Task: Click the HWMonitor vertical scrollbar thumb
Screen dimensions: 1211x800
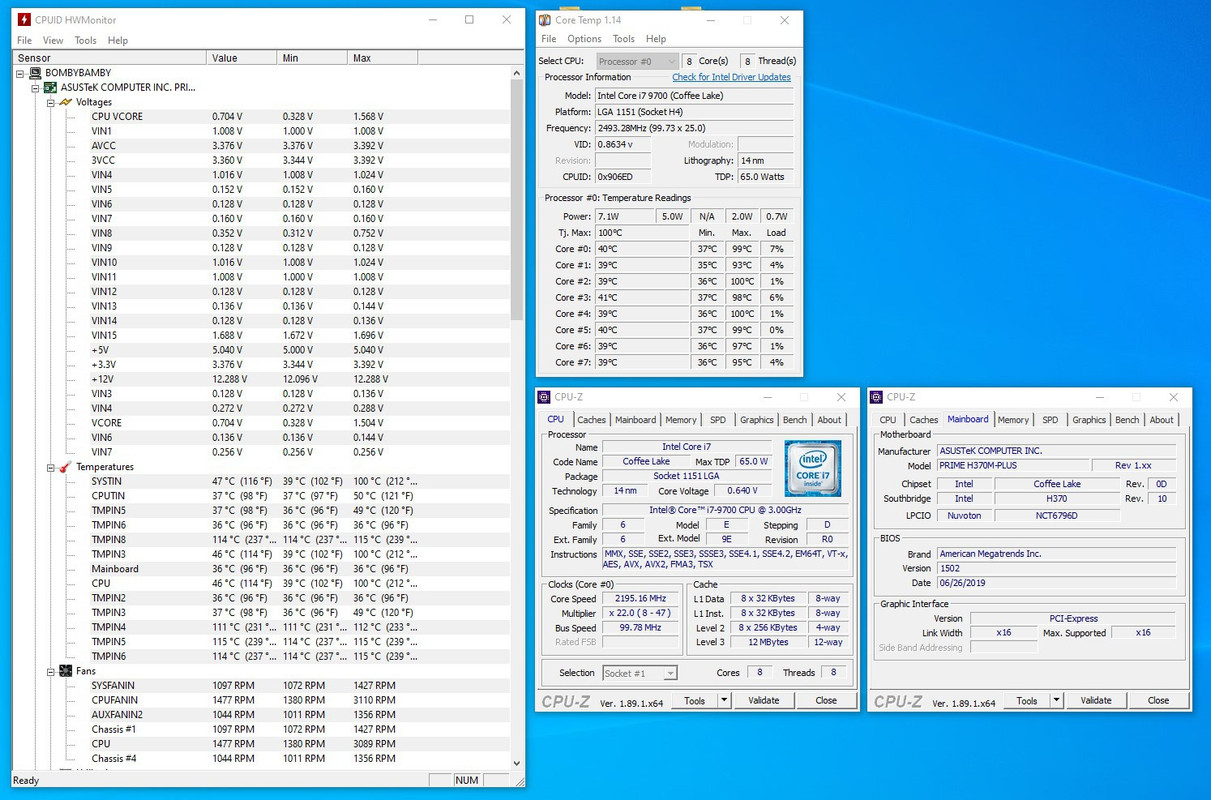Action: pos(517,200)
